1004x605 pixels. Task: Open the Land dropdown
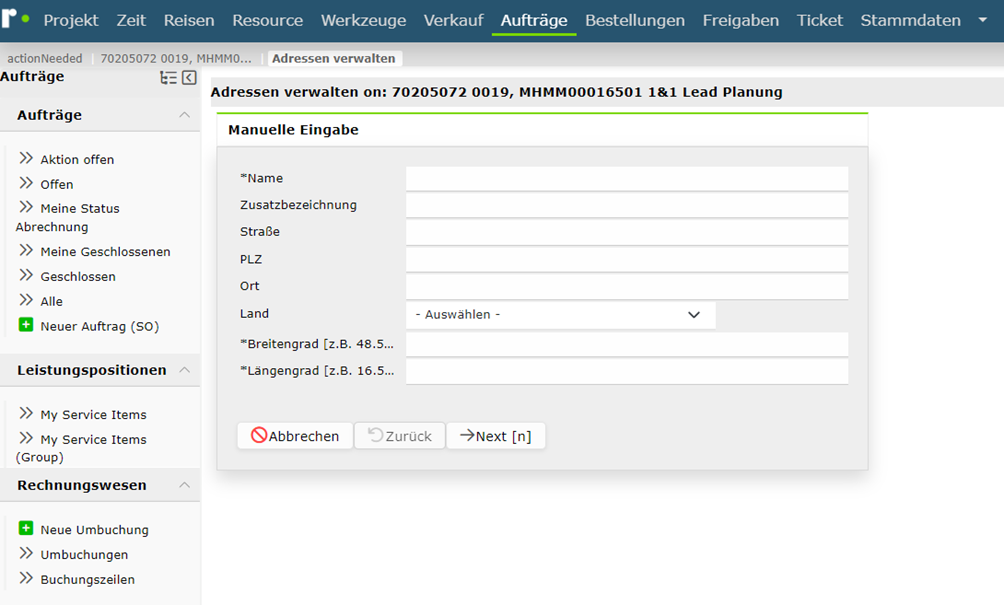560,314
